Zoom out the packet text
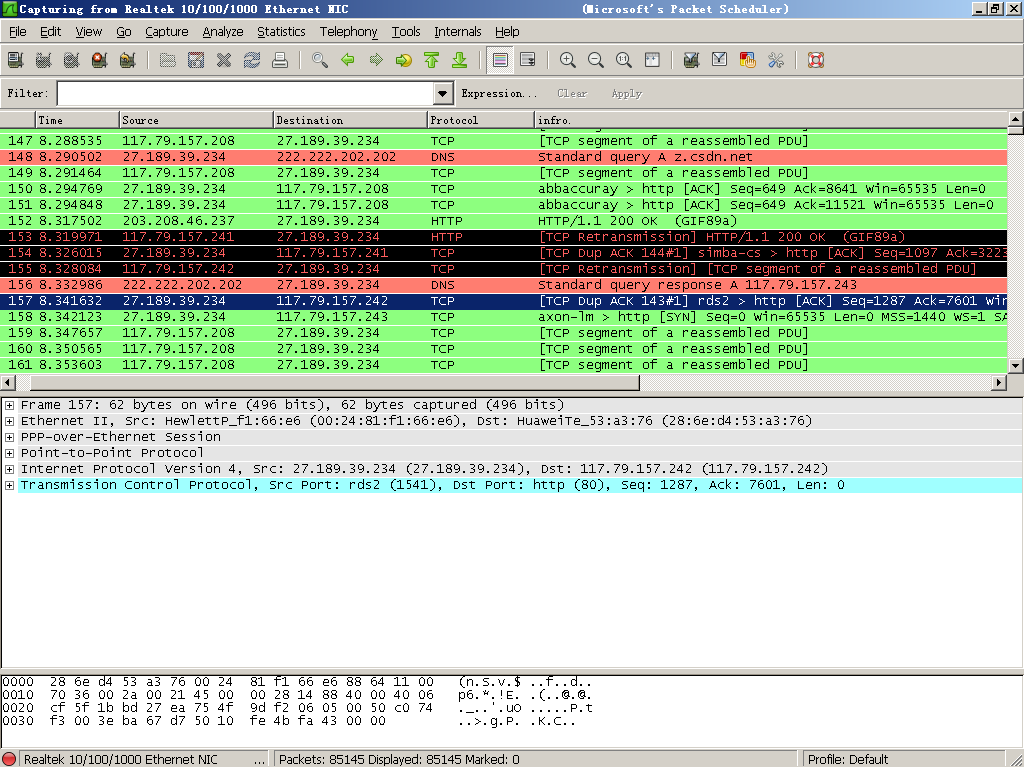 pos(596,60)
